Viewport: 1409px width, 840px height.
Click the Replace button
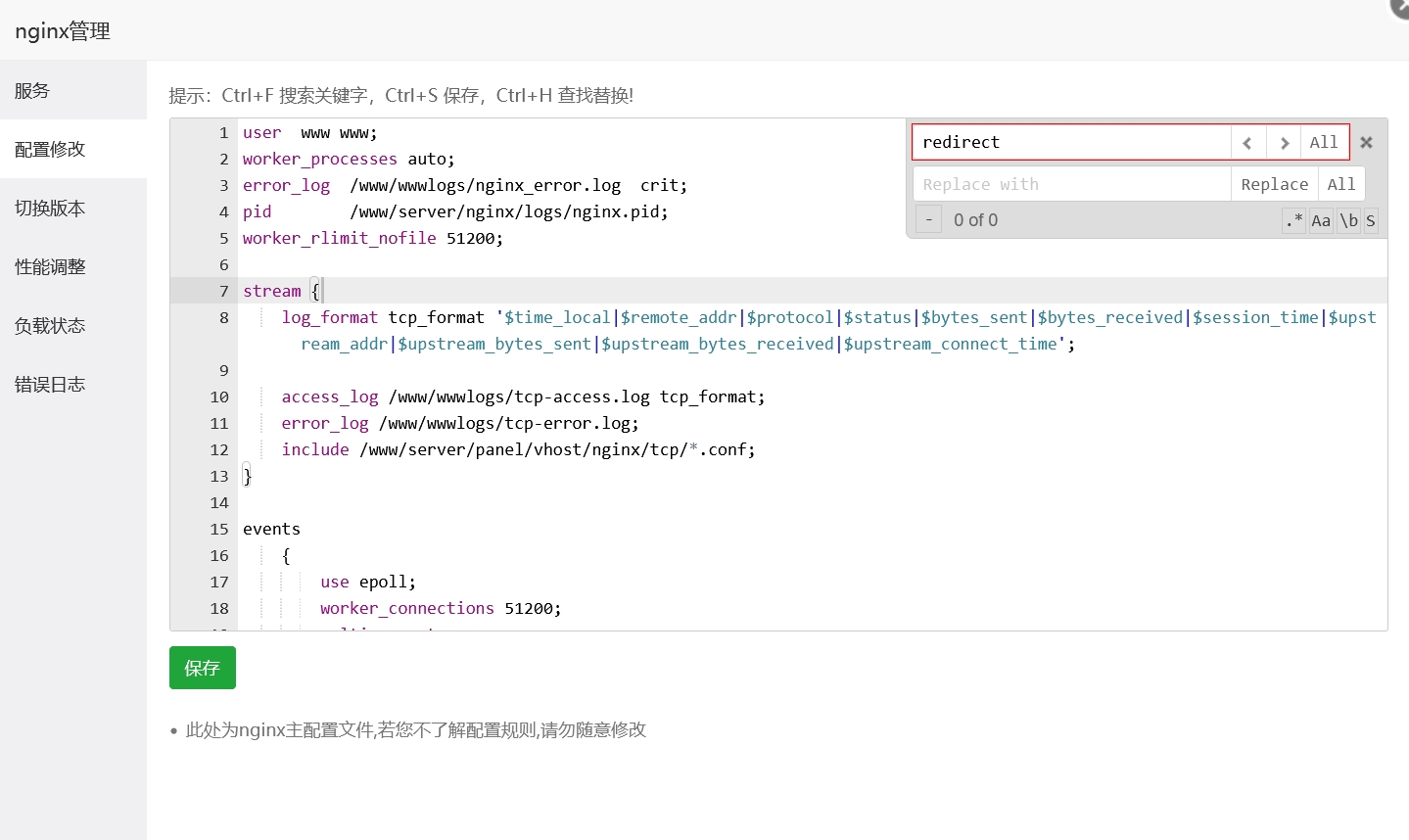click(1274, 184)
